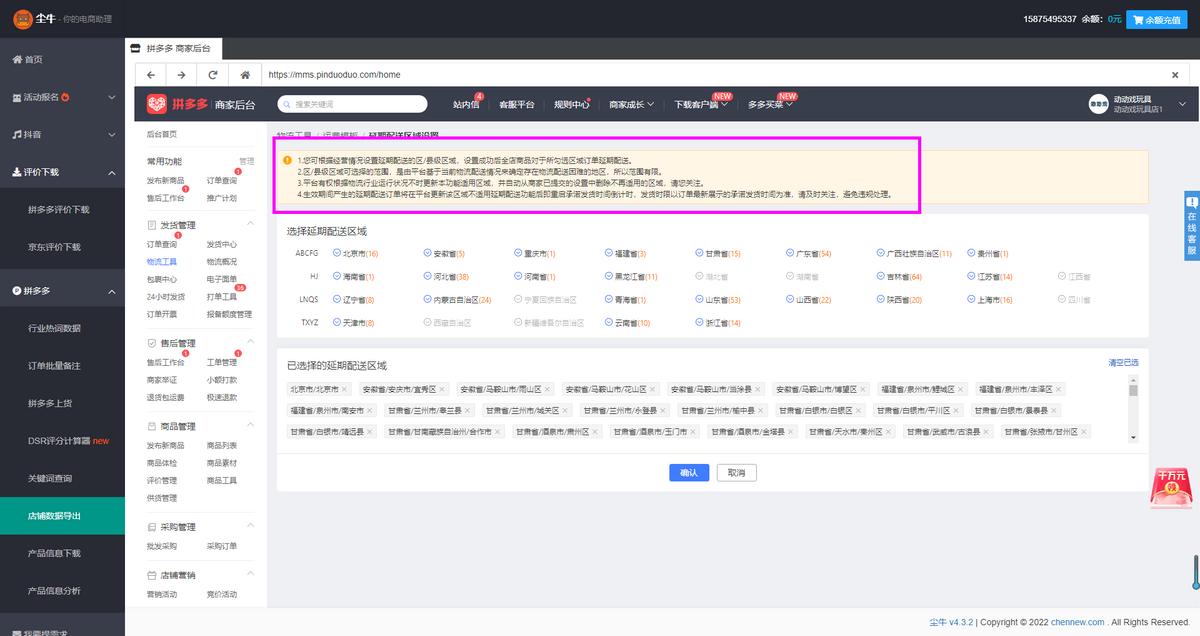
Task: Toggle the 北京市 region checkbox
Action: (x=336, y=254)
